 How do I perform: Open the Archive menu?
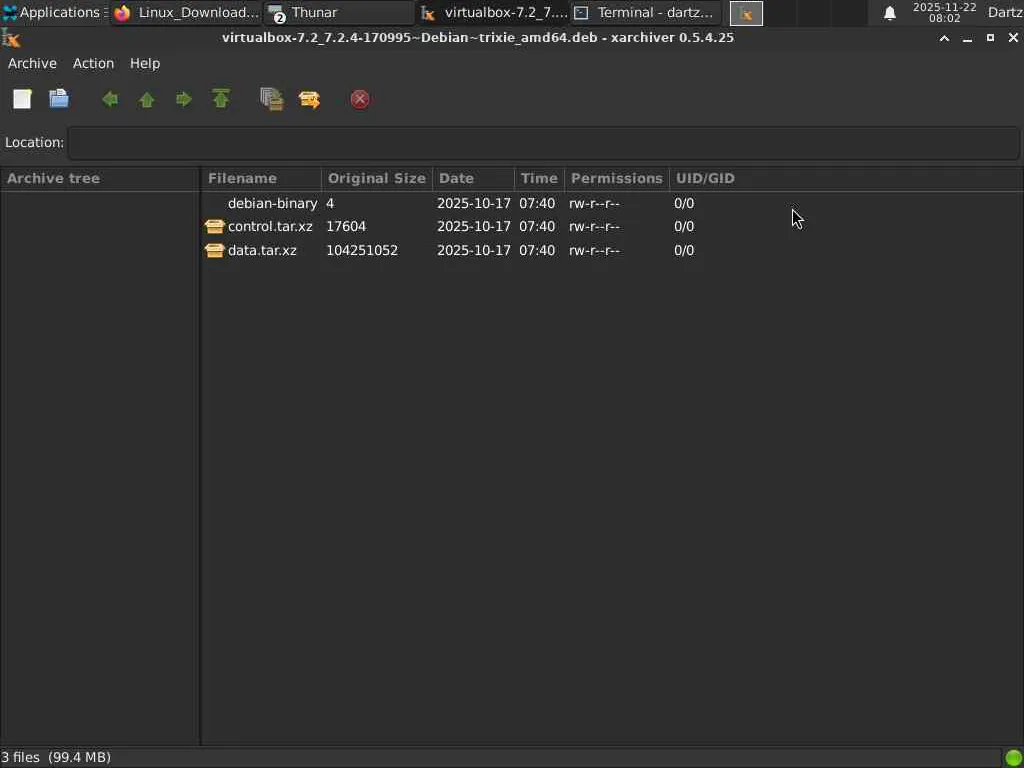(x=32, y=63)
